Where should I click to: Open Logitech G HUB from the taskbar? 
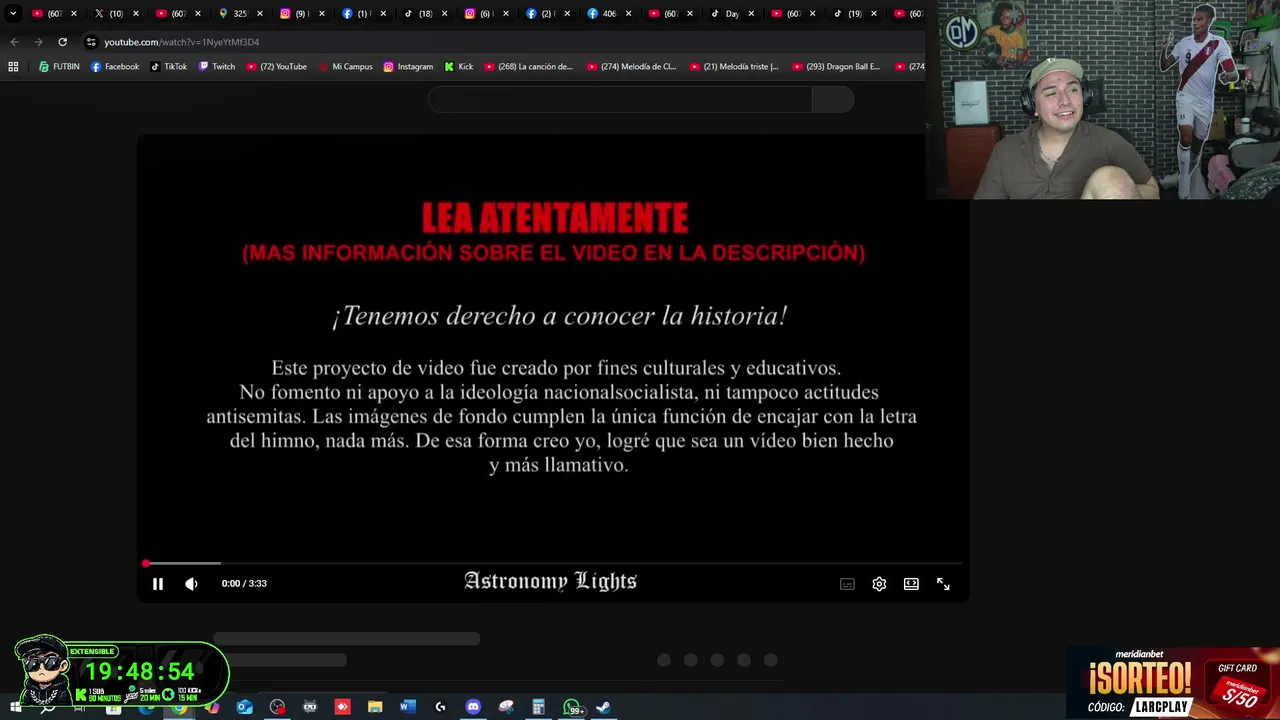440,707
